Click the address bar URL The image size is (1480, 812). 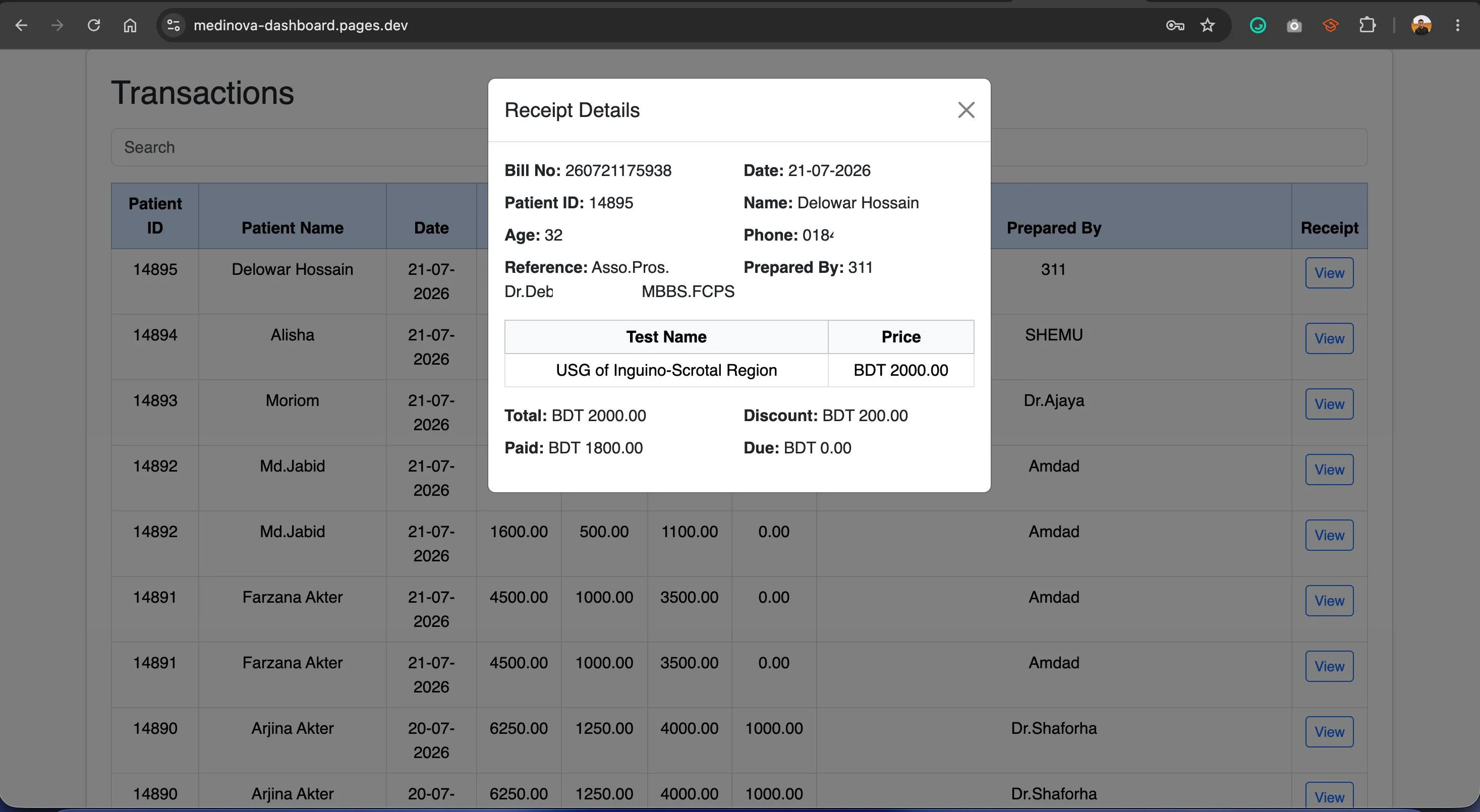point(301,25)
